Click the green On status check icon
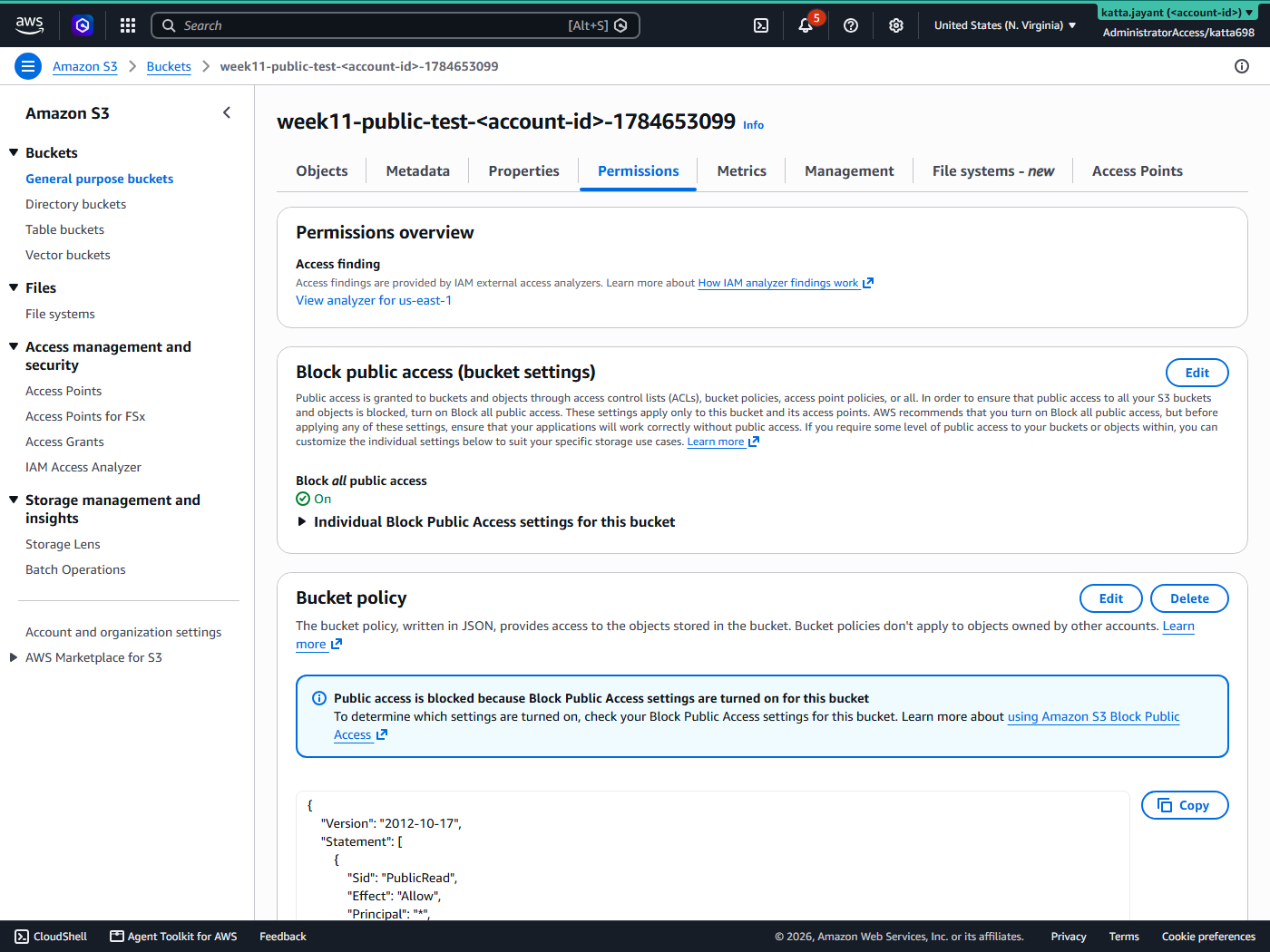 pos(303,499)
